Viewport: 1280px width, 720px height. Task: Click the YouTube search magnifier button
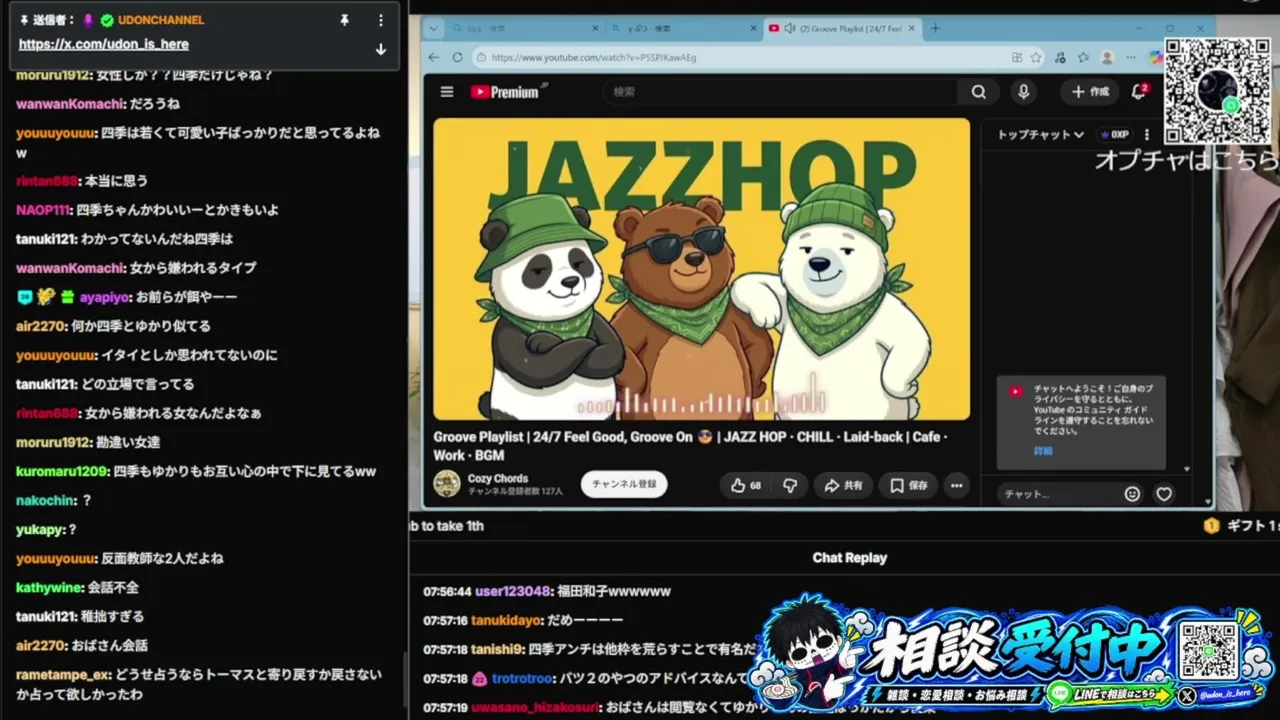coord(978,92)
